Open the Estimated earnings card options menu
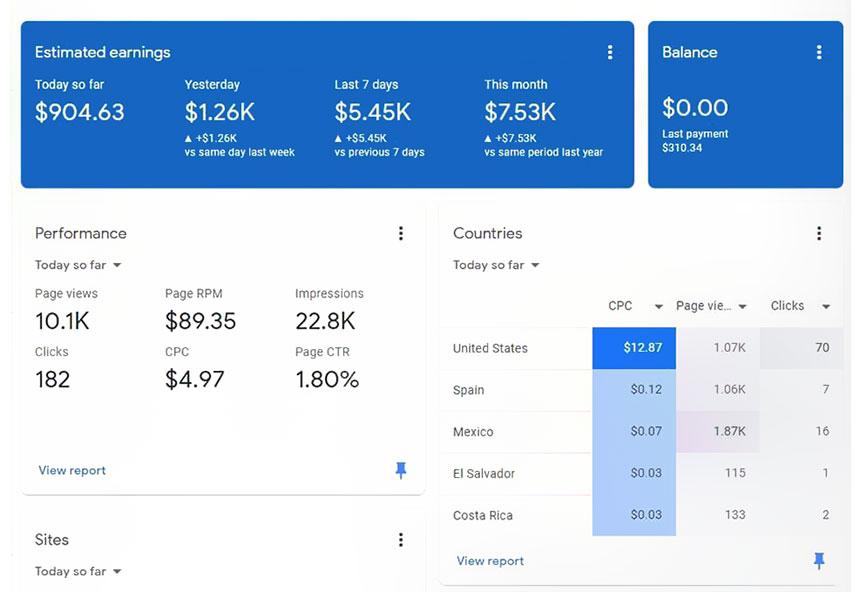 tap(610, 53)
